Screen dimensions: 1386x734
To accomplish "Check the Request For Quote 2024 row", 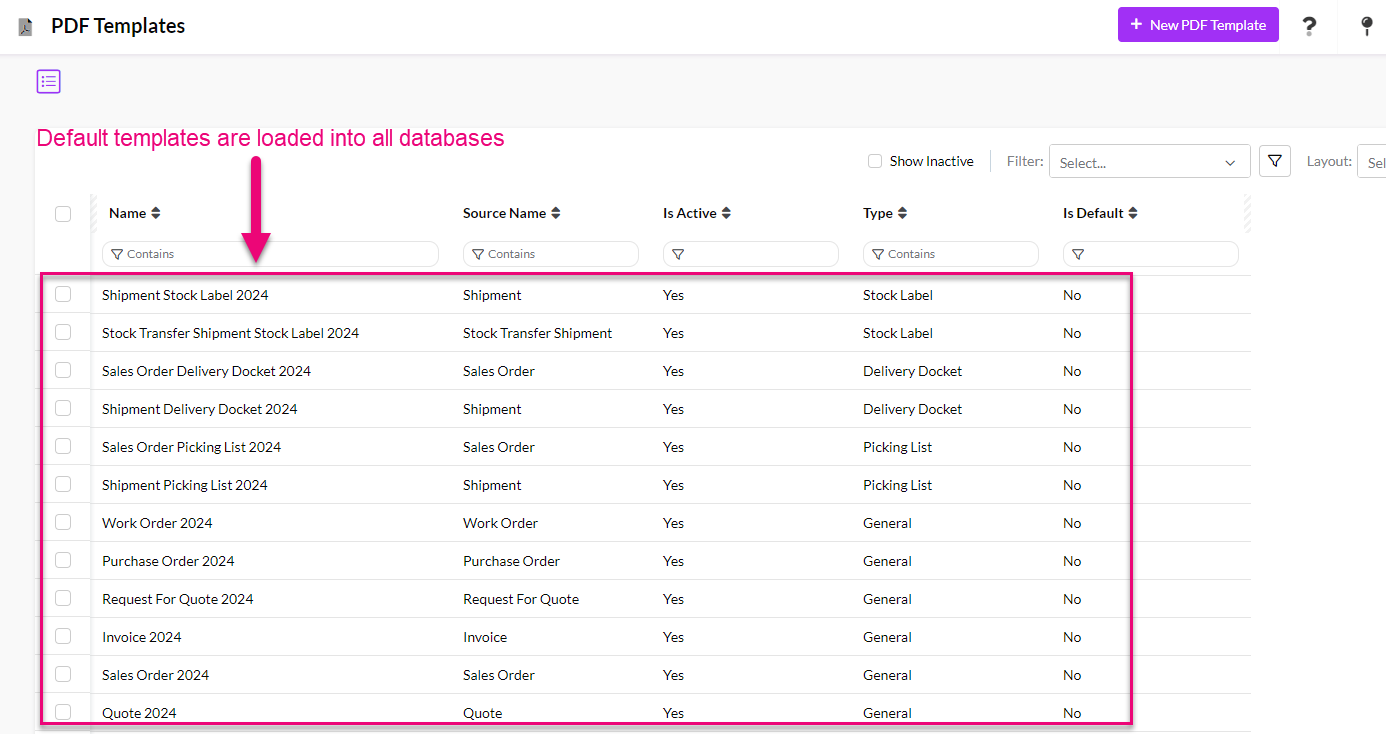I will pos(63,598).
